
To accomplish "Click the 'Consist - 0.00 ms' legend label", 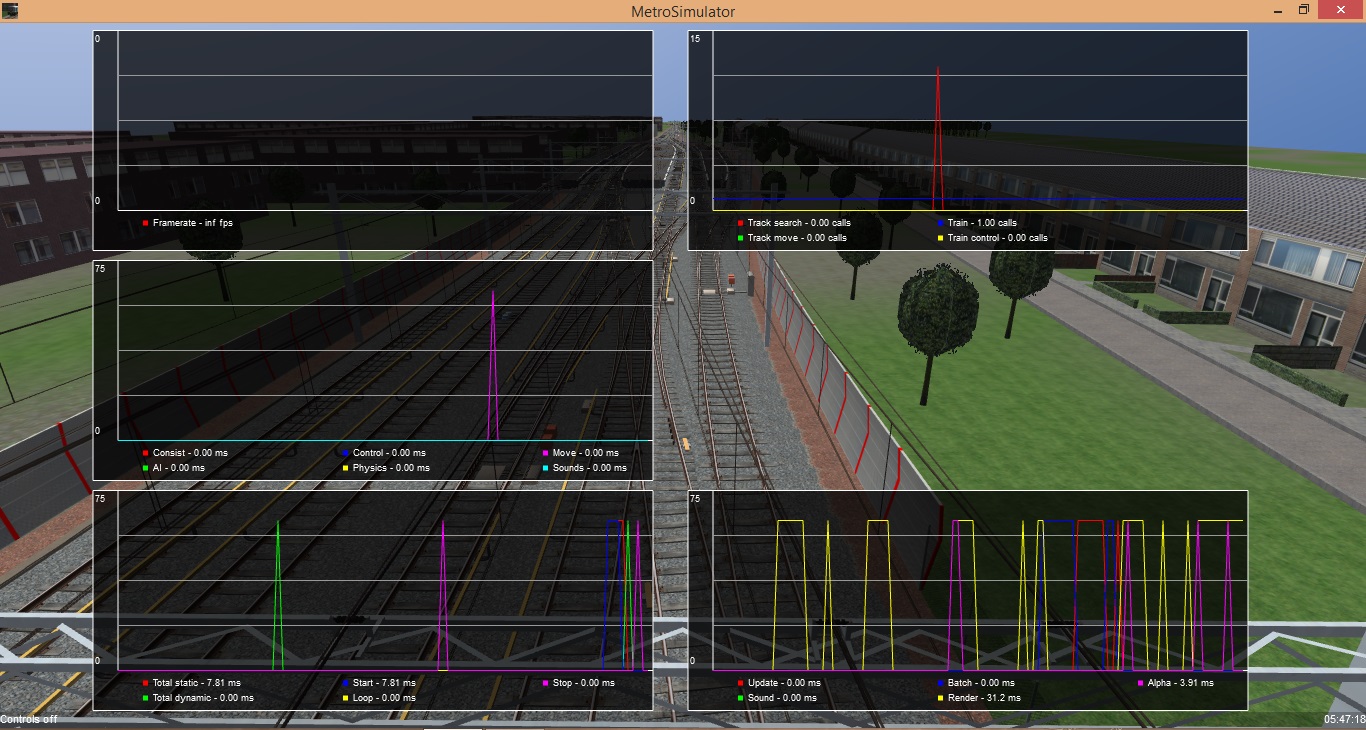I will [x=190, y=453].
